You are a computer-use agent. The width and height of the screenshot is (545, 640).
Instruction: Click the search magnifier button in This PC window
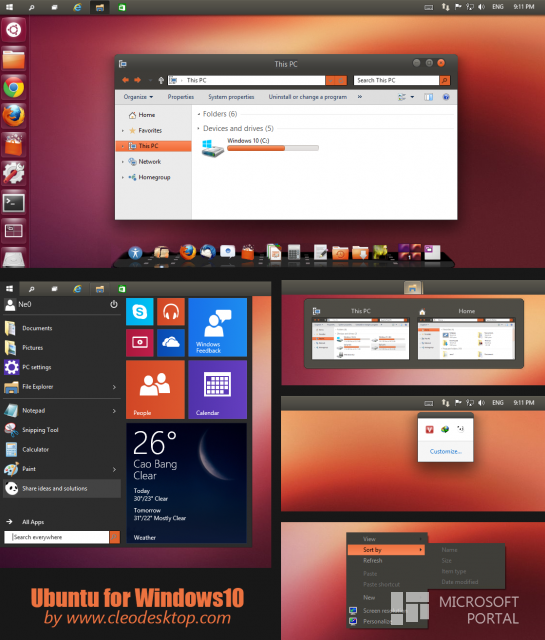click(445, 80)
